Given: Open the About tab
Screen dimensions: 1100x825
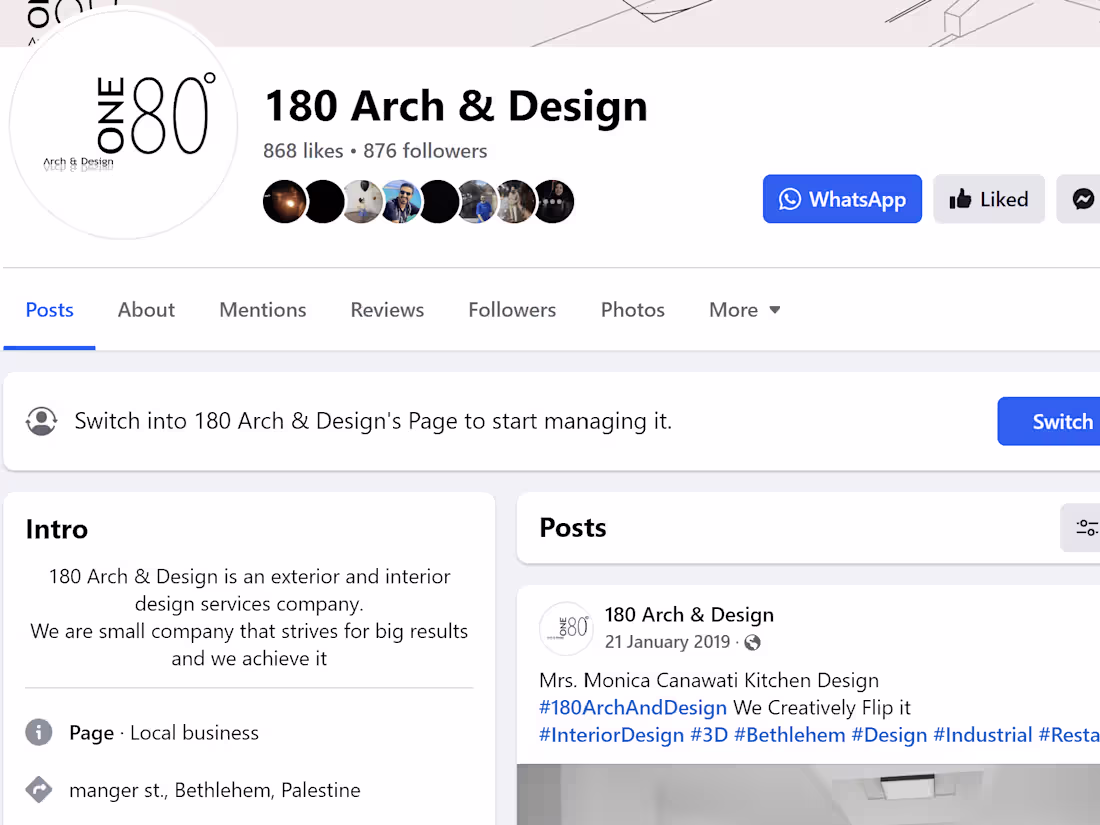Looking at the screenshot, I should coord(146,309).
